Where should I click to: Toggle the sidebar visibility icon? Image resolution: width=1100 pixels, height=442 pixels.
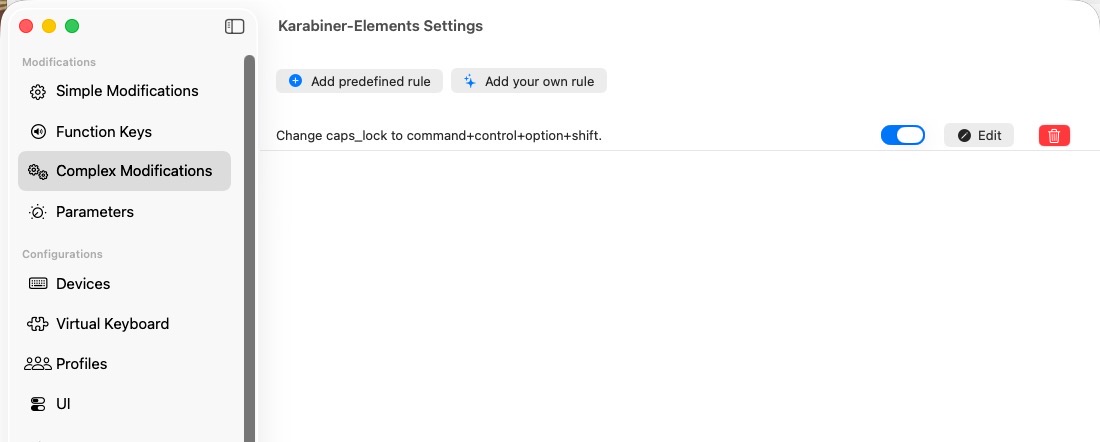coord(235,27)
